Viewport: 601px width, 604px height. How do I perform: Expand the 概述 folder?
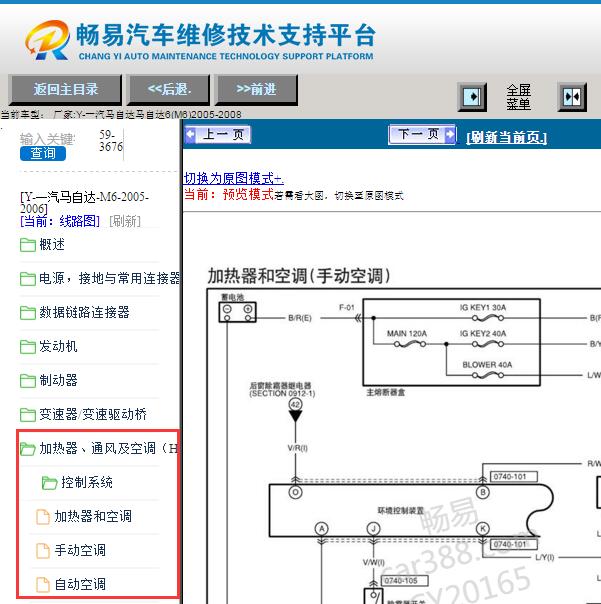tap(52, 244)
